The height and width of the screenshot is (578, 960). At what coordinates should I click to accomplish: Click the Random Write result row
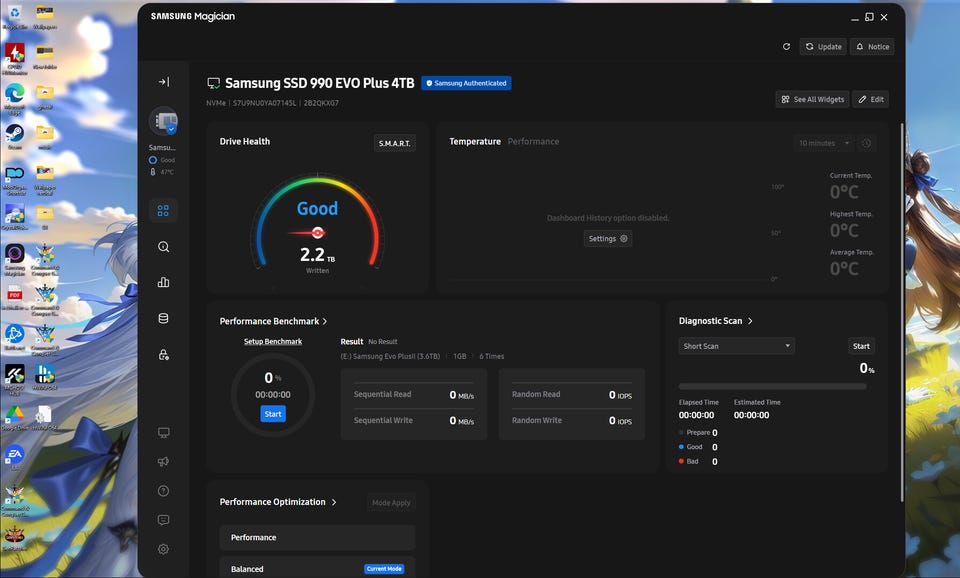572,421
